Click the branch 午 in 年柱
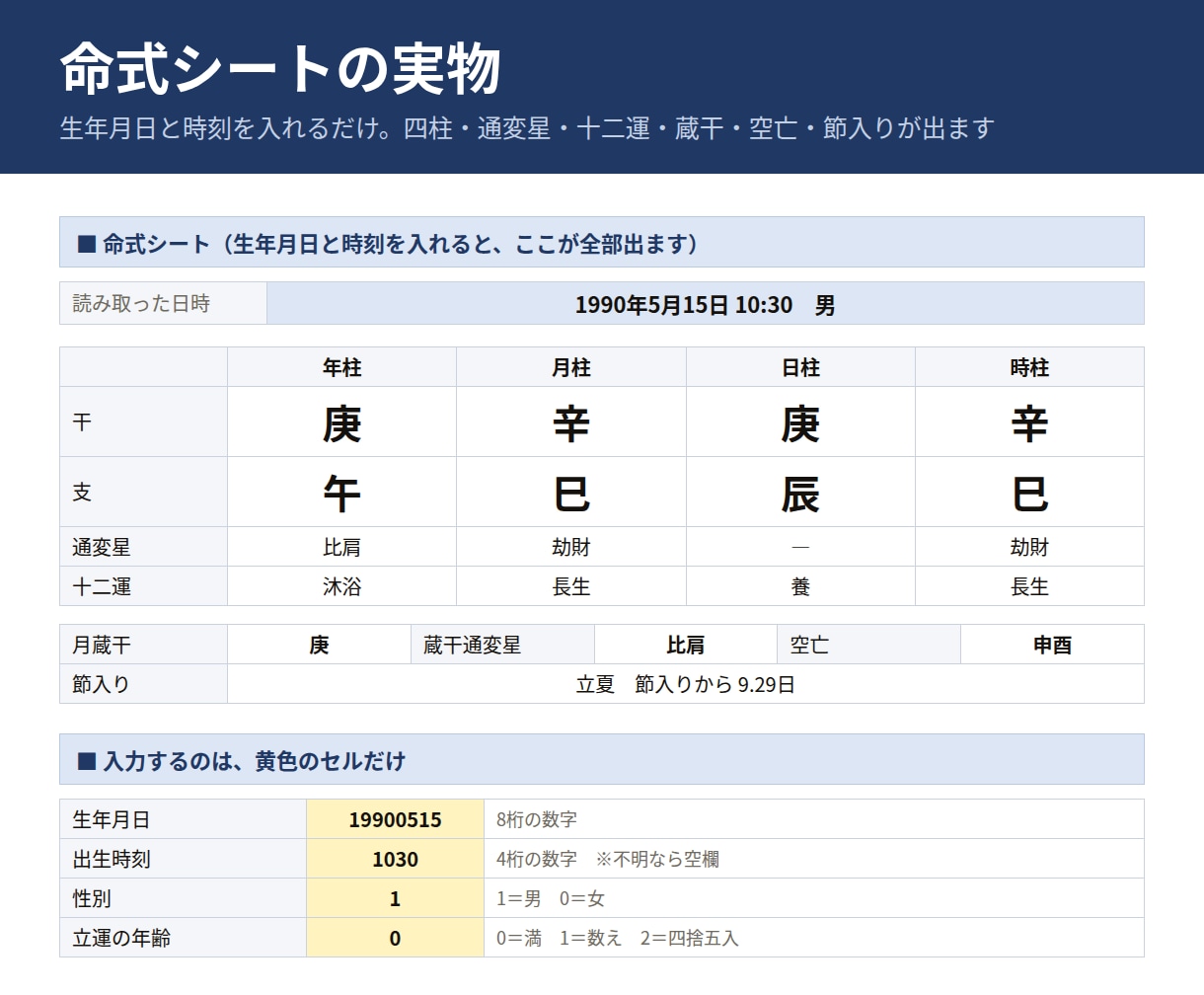Image resolution: width=1204 pixels, height=995 pixels. [341, 494]
